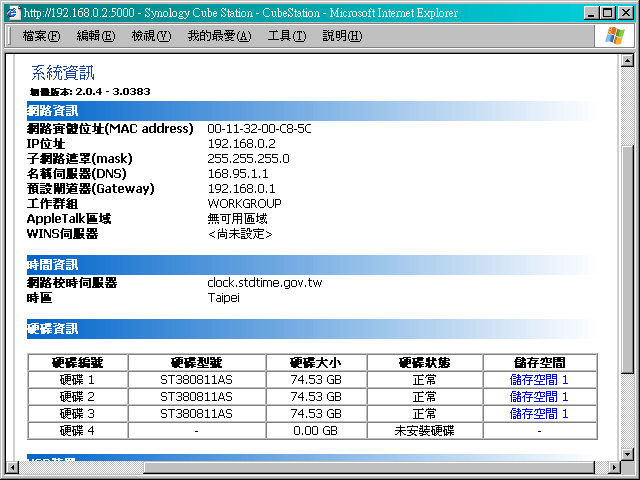Click the 硬碟 2 cell
The height and width of the screenshot is (480, 640).
coord(78,397)
